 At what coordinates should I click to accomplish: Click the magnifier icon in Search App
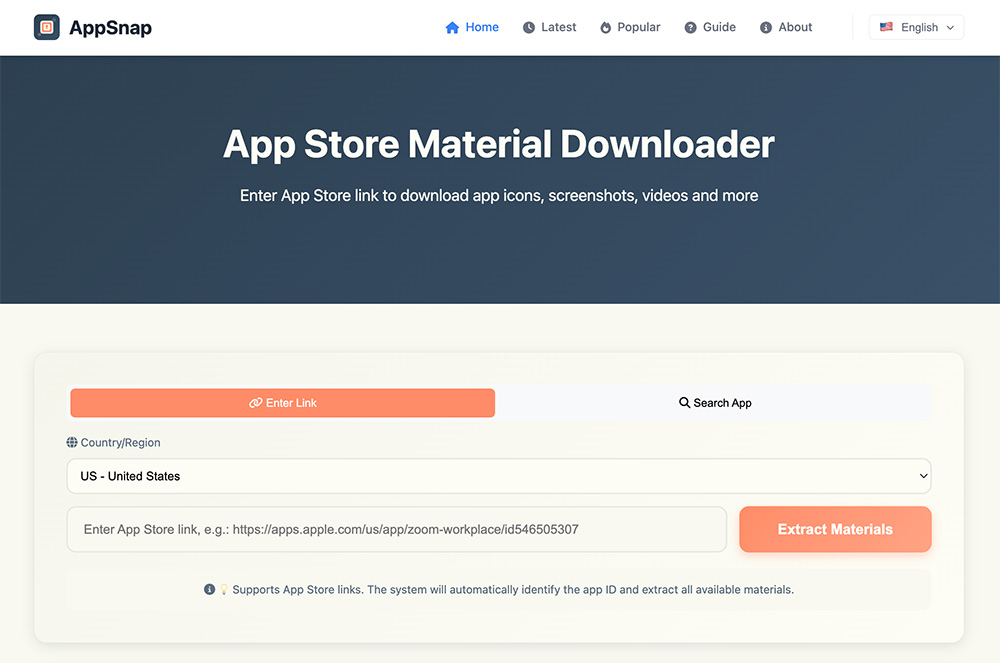684,402
